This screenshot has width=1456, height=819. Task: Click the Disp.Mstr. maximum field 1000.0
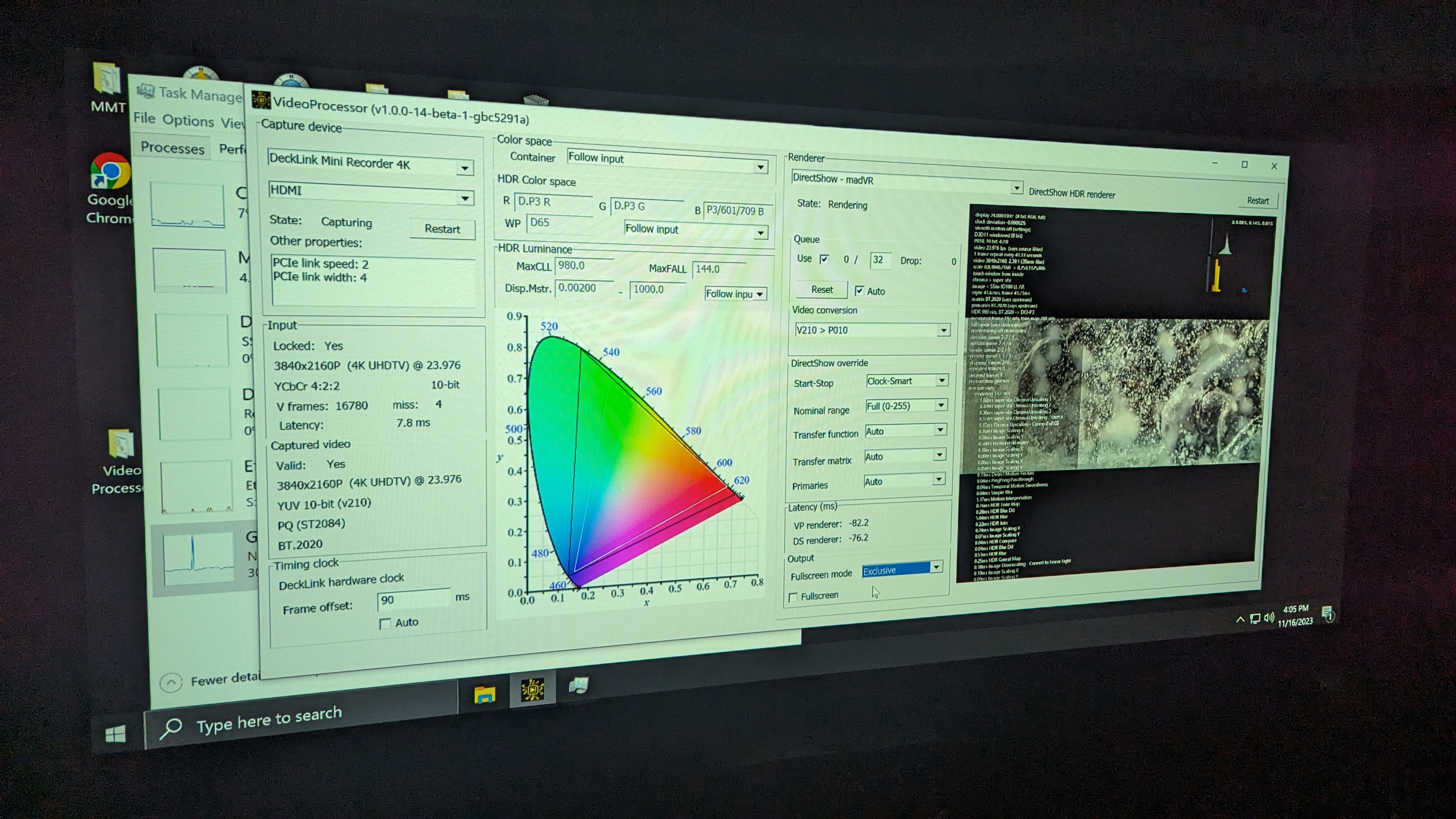coord(657,289)
